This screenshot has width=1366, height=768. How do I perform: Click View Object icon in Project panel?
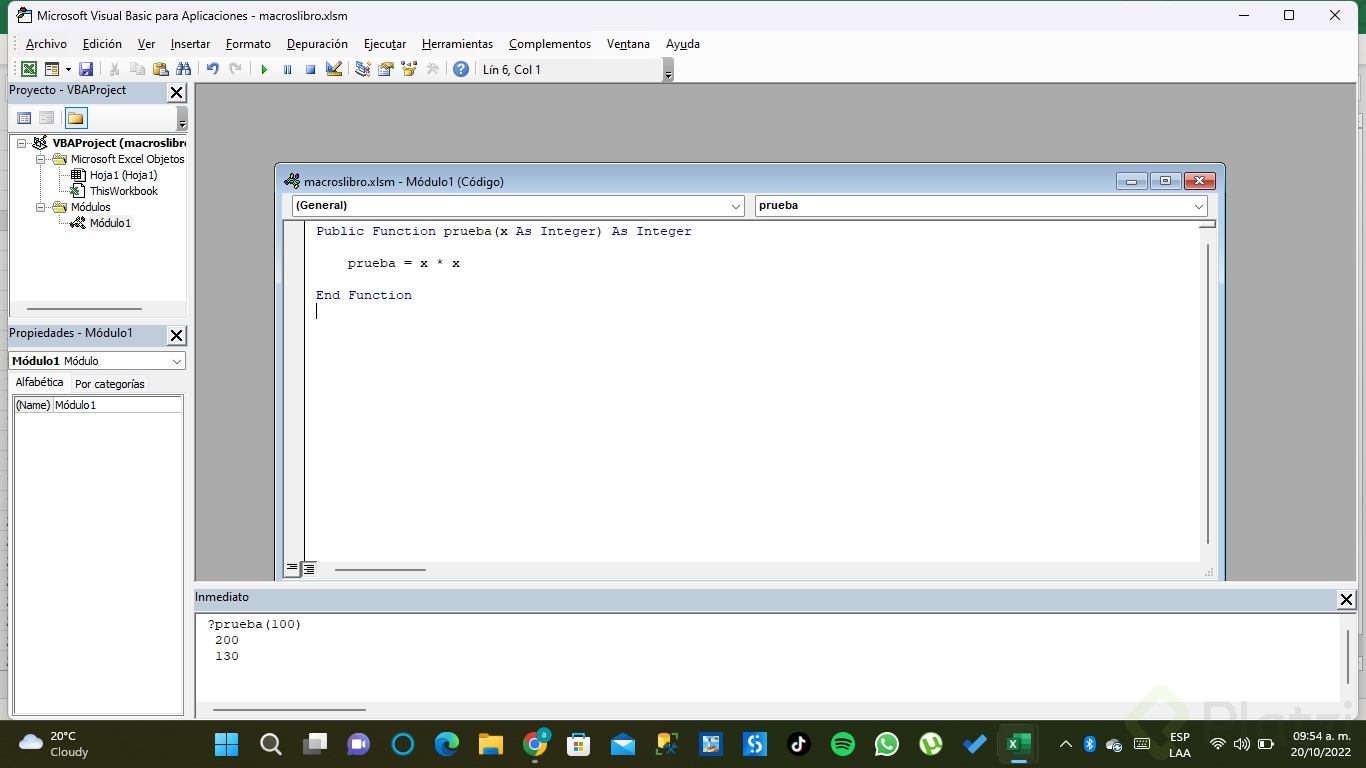47,118
